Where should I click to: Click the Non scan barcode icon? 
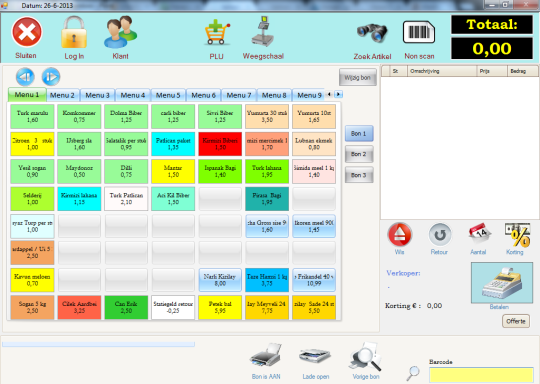[x=419, y=32]
